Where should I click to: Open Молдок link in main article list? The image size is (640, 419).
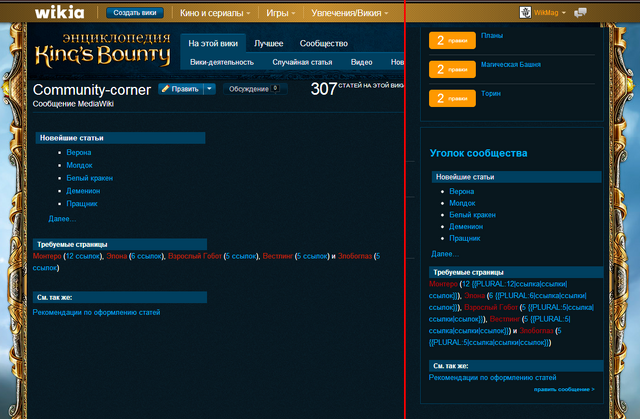pos(79,165)
